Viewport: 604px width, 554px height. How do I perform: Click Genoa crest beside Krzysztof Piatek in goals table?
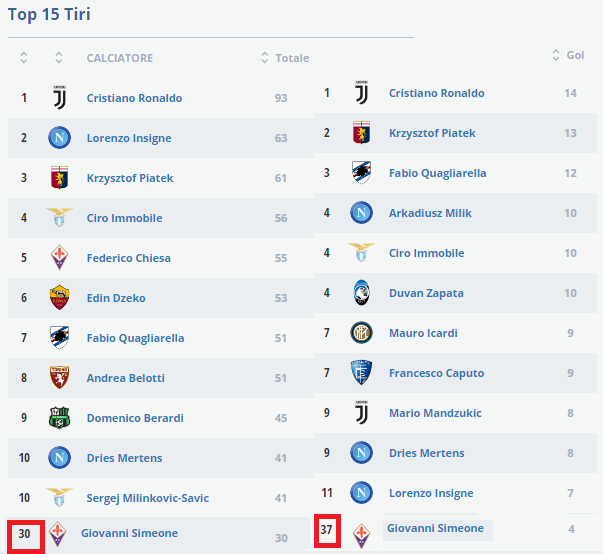click(x=361, y=133)
